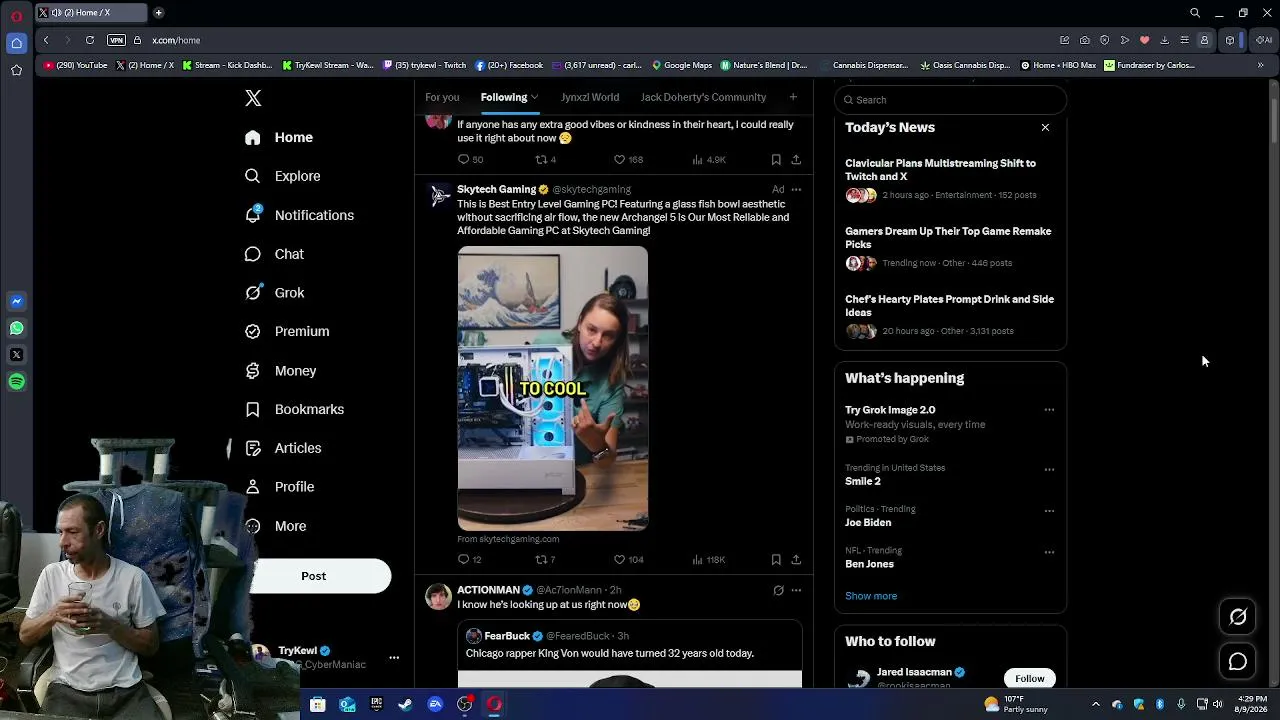Open Steam from the Windows taskbar
The width and height of the screenshot is (1280, 720).
point(405,705)
